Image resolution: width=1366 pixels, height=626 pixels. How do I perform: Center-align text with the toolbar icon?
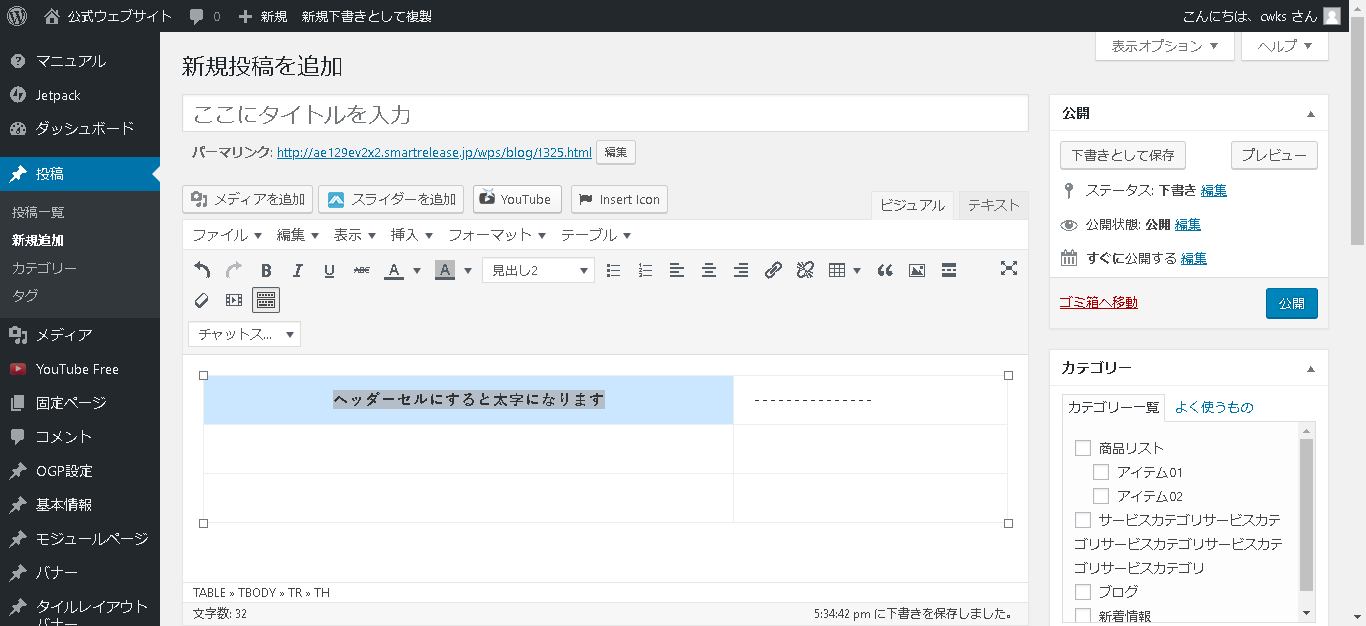pos(709,270)
